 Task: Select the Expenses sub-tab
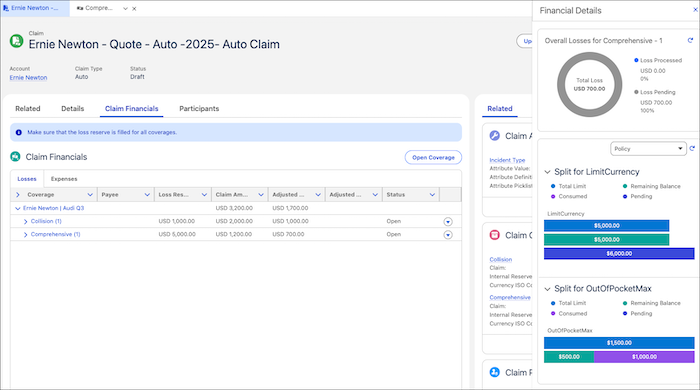pos(64,179)
